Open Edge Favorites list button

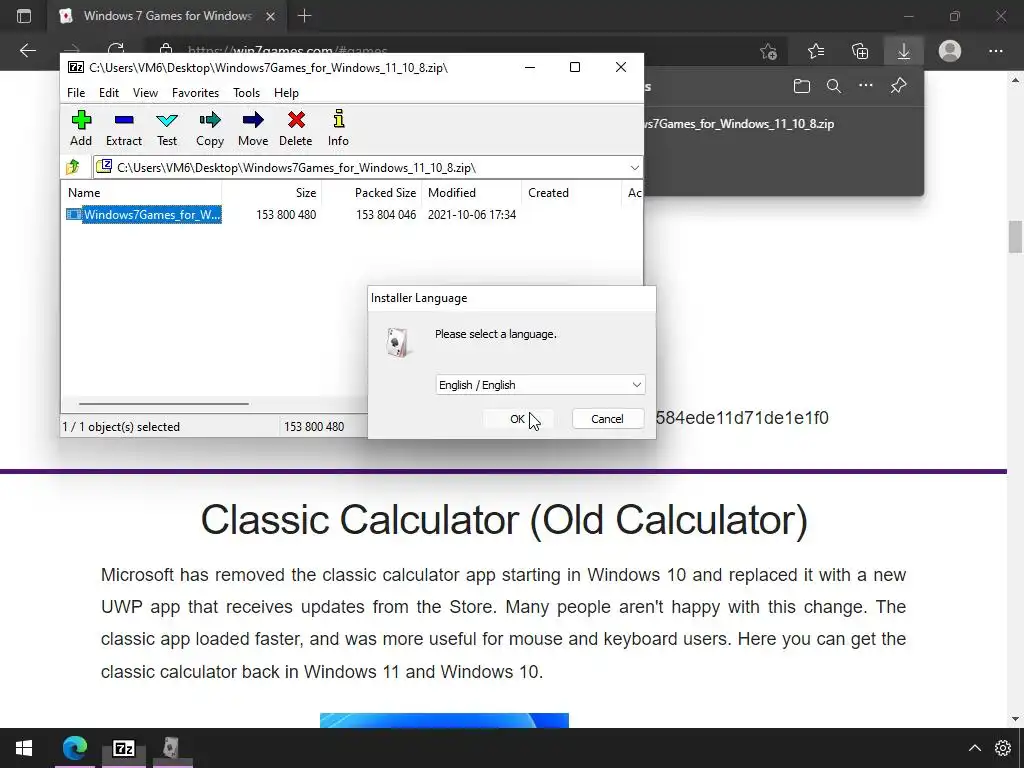click(x=816, y=51)
